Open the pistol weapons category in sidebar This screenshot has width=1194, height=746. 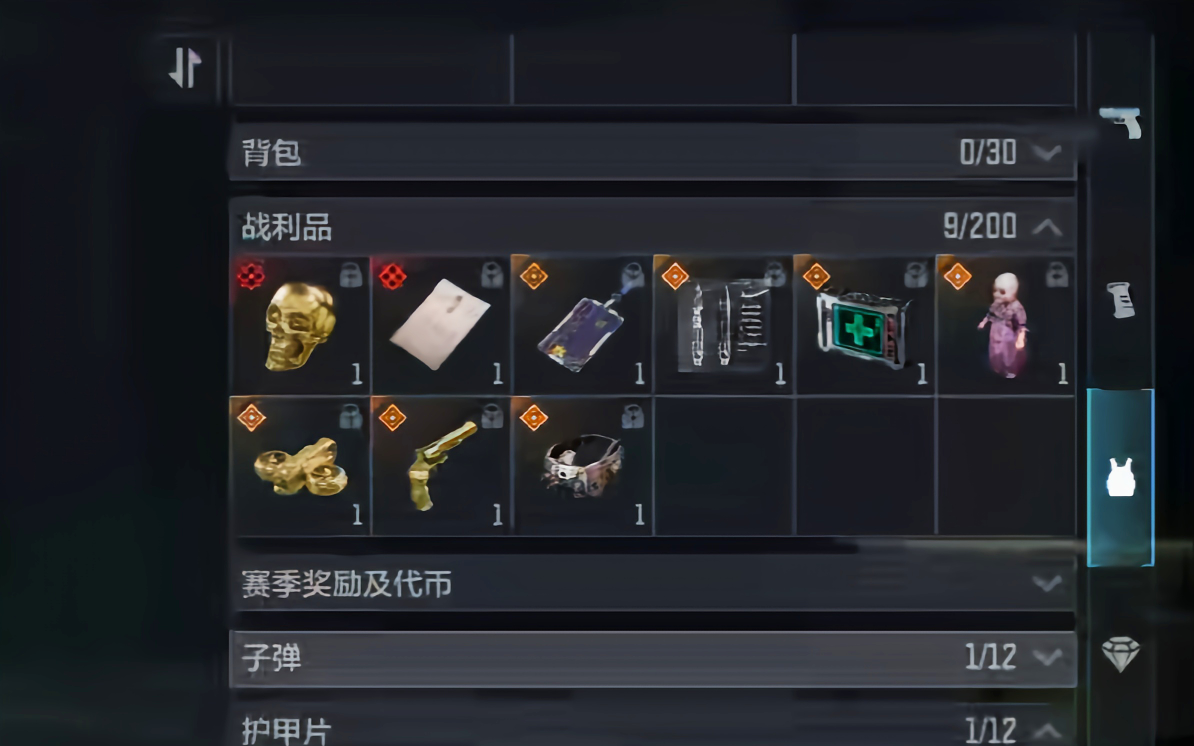pyautogui.click(x=1121, y=122)
